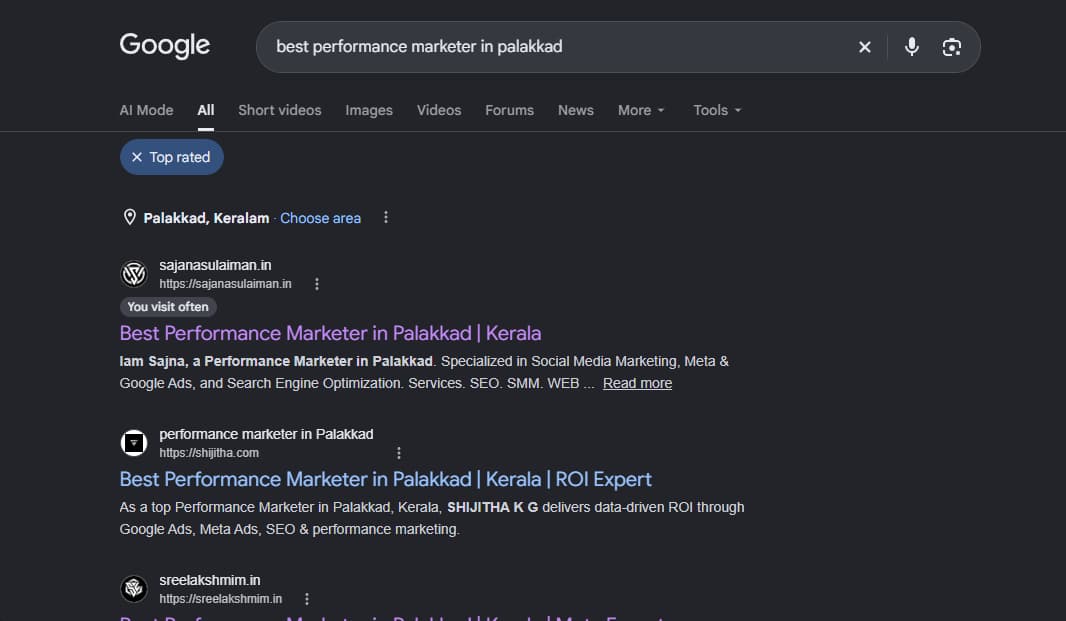Click the location pin icon
This screenshot has width=1066, height=621.
click(129, 218)
